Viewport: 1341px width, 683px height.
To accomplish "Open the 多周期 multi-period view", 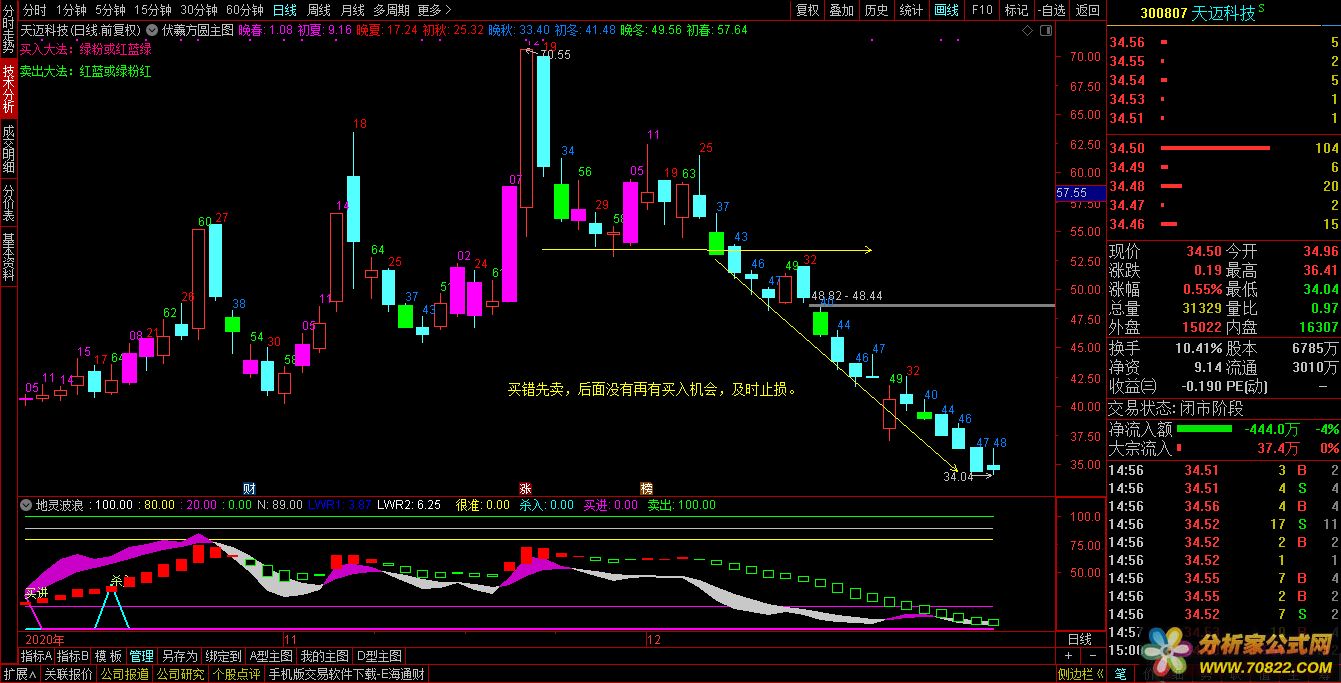I will click(392, 10).
